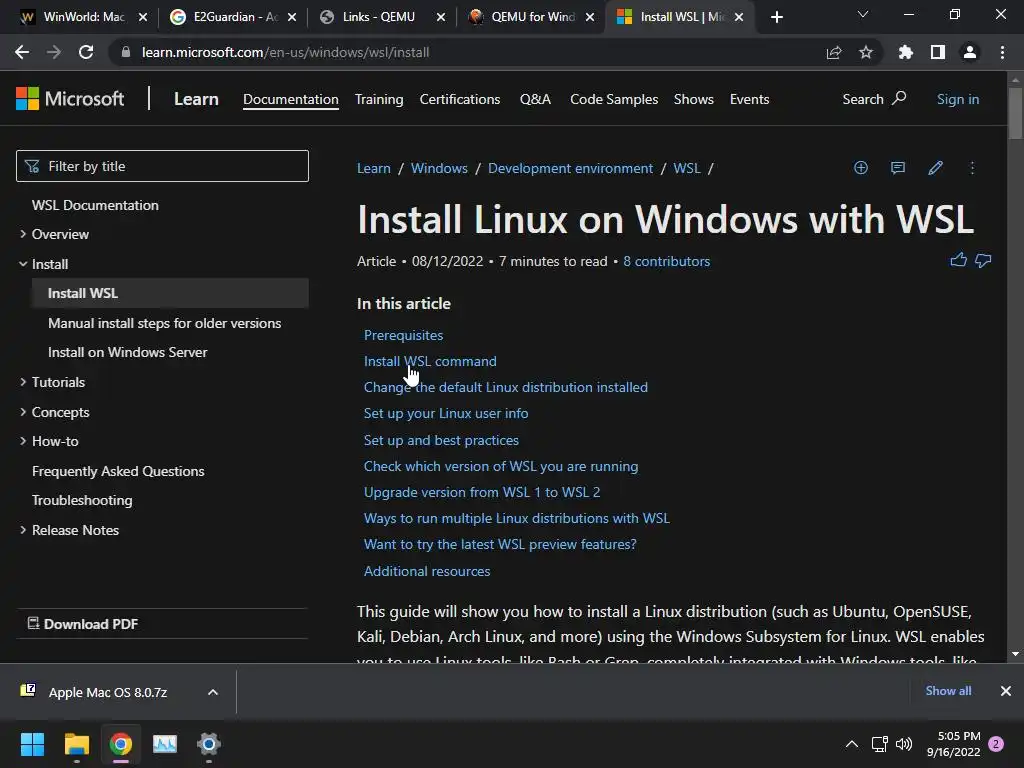
Task: Open a new tab with the plus button
Action: pos(776,17)
